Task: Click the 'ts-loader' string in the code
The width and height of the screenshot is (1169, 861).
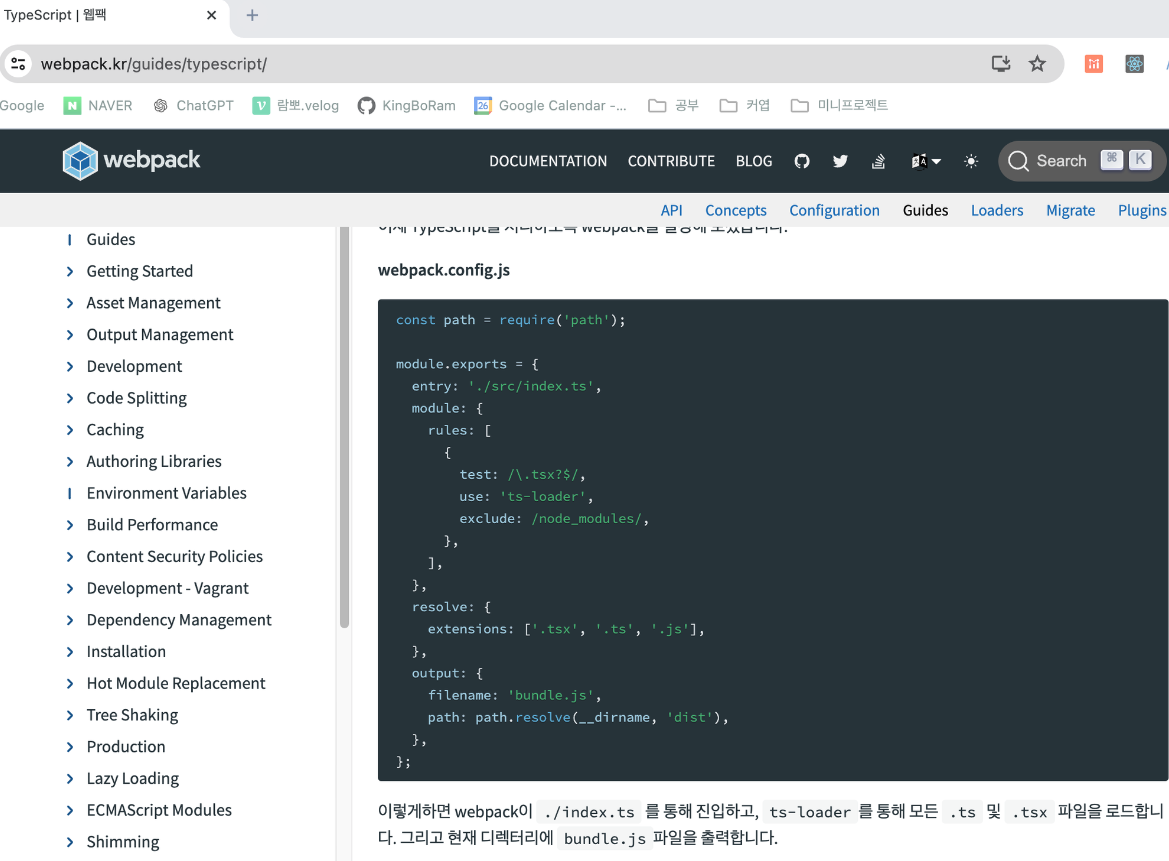Action: pyautogui.click(x=543, y=496)
